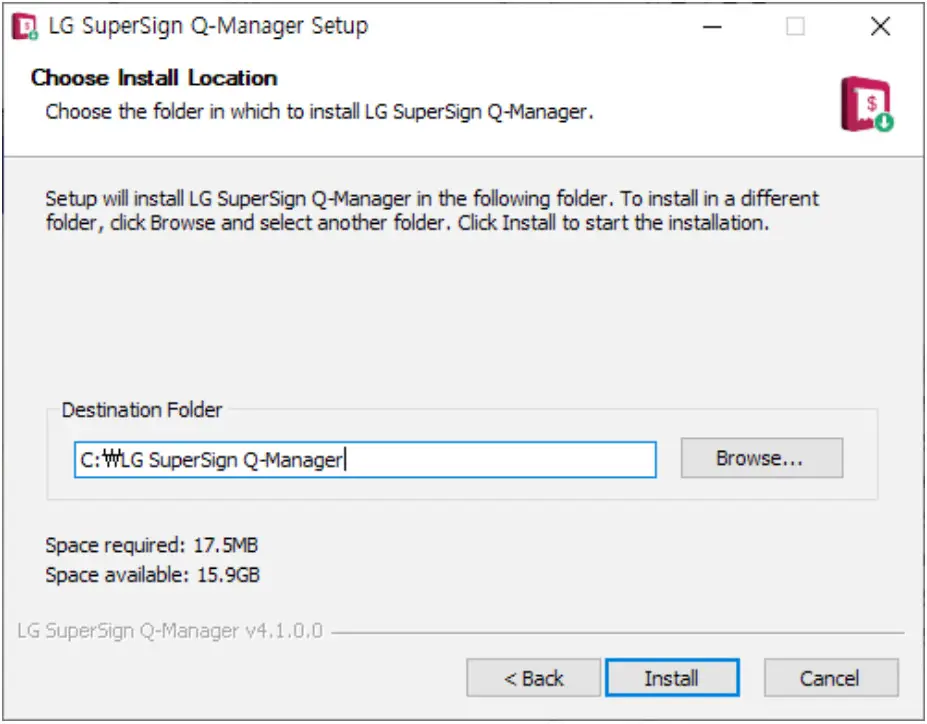This screenshot has width=927, height=724.
Task: Click Install to begin installation
Action: pyautogui.click(x=673, y=678)
